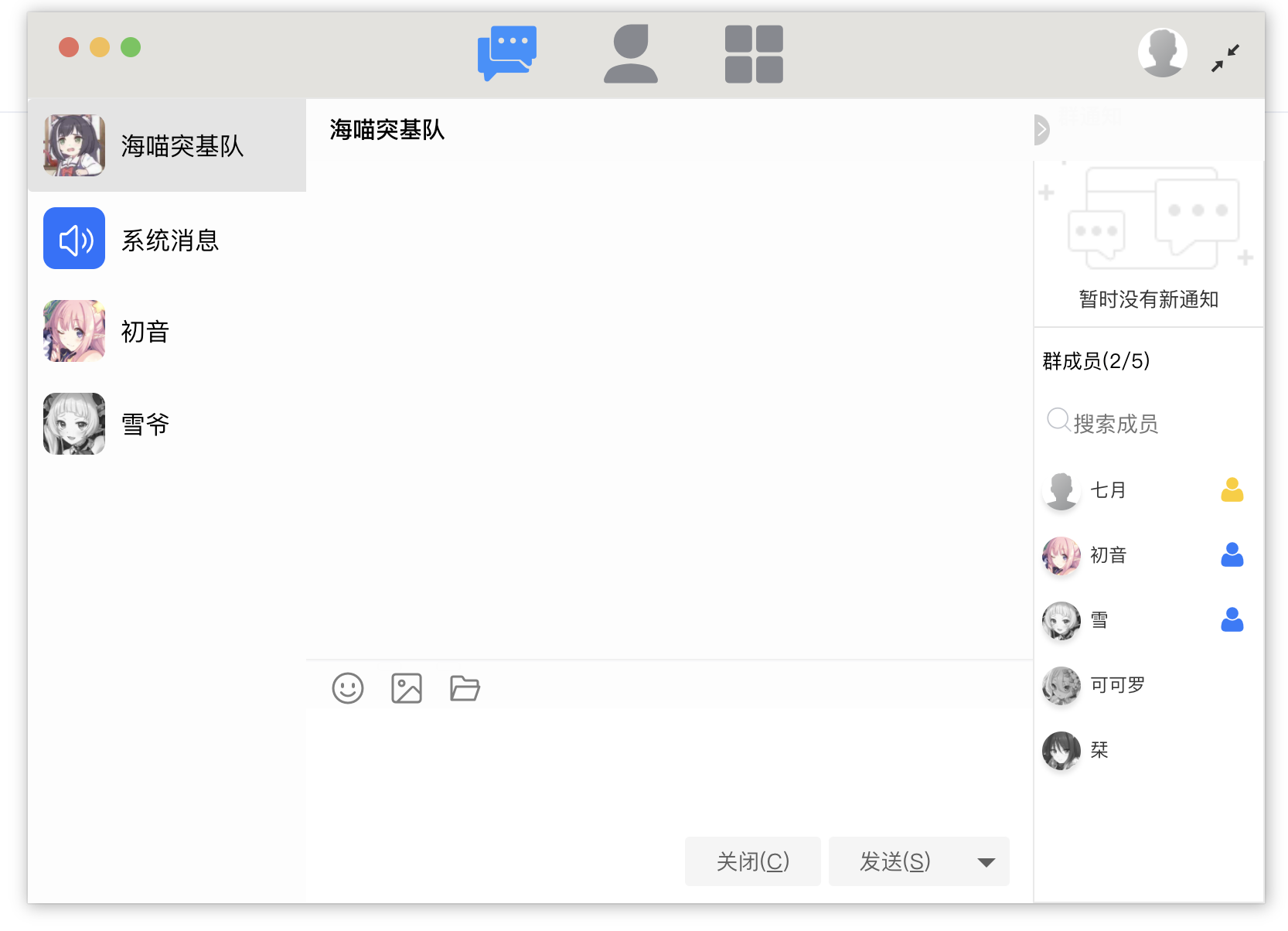Expand the 群成员(2/5) member list header
Screen dimensions: 1288x931
pyautogui.click(x=1096, y=360)
